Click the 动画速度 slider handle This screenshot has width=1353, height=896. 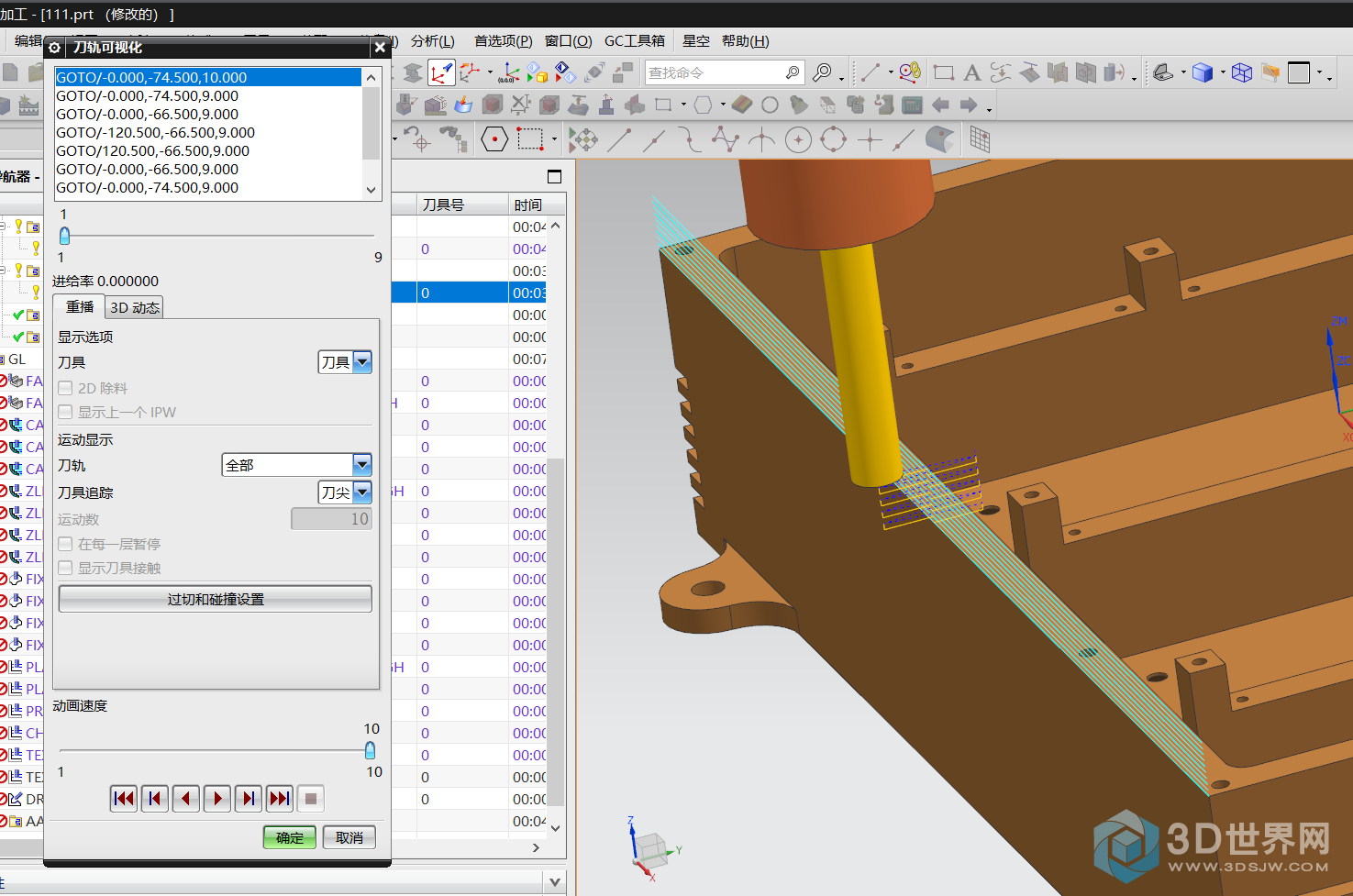point(371,750)
